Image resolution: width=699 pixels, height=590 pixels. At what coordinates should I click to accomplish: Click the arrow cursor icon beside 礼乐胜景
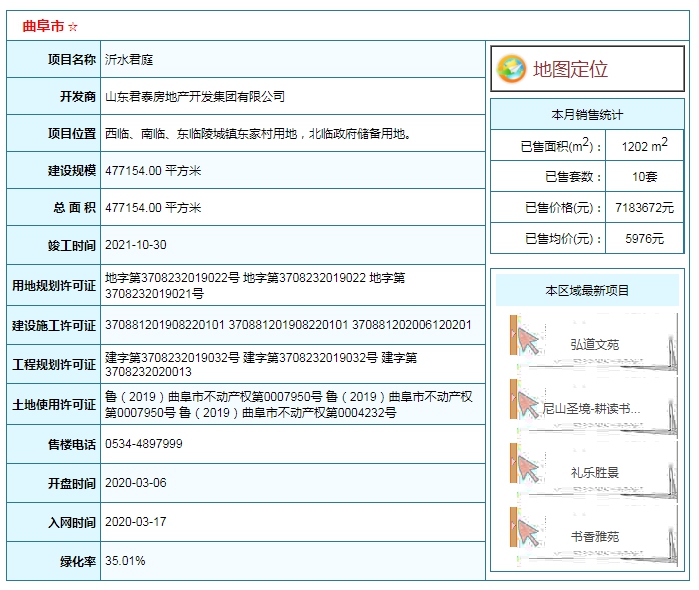[x=529, y=469]
